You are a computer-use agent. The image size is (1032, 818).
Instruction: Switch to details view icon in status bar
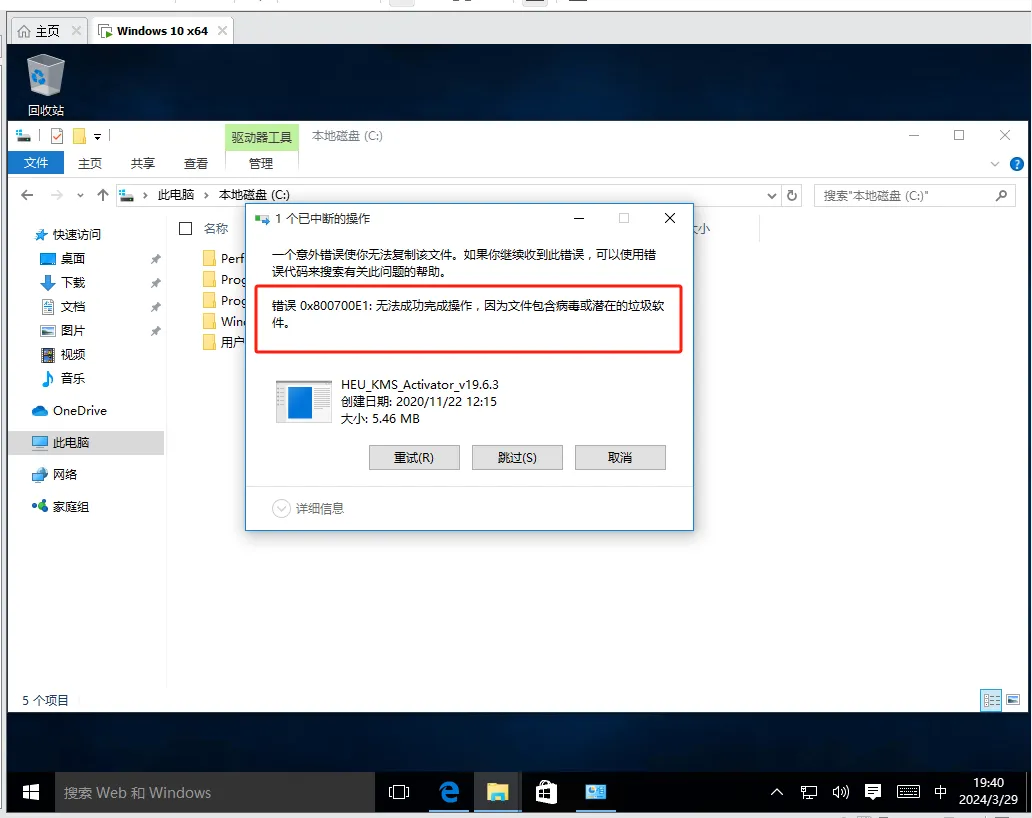click(x=991, y=700)
